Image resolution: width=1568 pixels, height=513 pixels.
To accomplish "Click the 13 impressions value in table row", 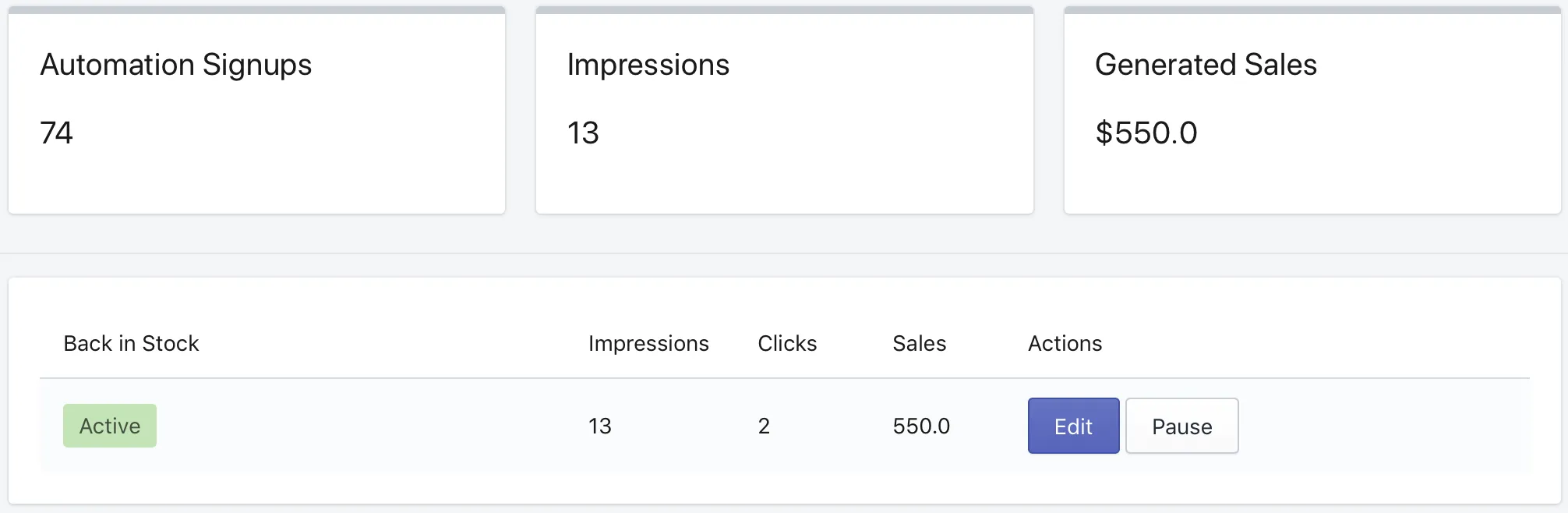I will 600,426.
